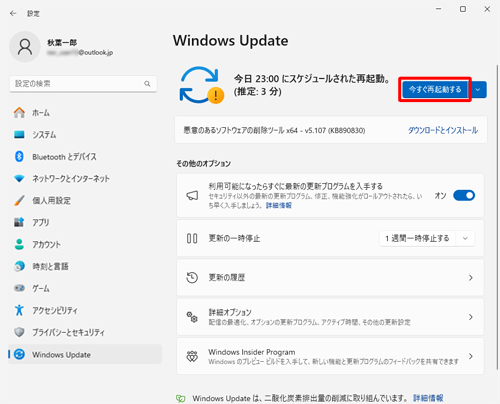Click the green leaf icon in the carbon emissions note
Viewport: 500px width, 404px height.
180,398
